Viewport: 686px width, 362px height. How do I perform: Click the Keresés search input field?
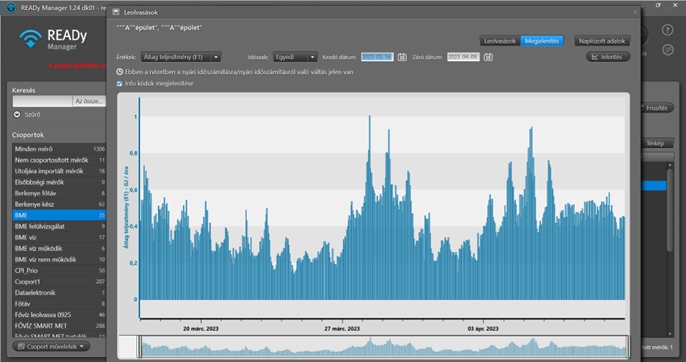(42, 101)
